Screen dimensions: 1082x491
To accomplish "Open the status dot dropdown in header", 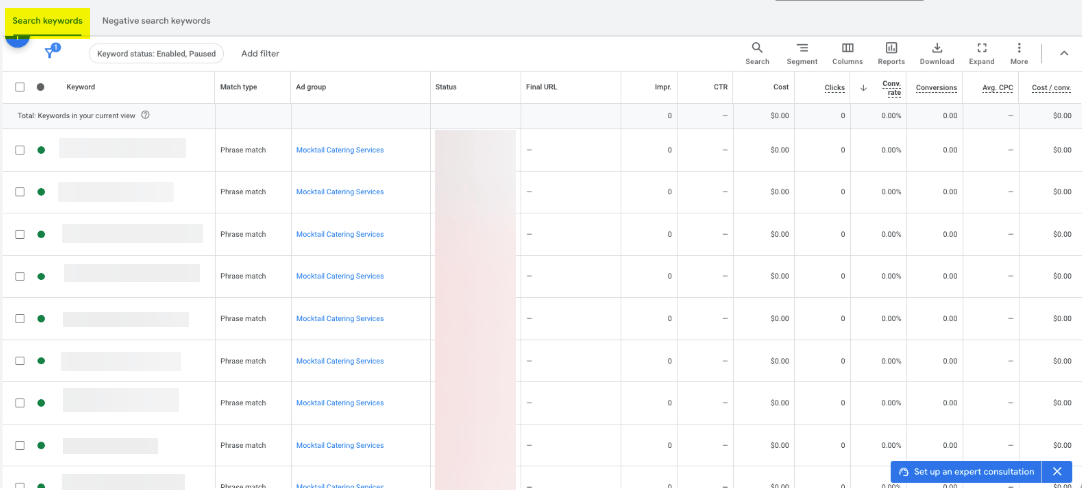I will (x=41, y=87).
